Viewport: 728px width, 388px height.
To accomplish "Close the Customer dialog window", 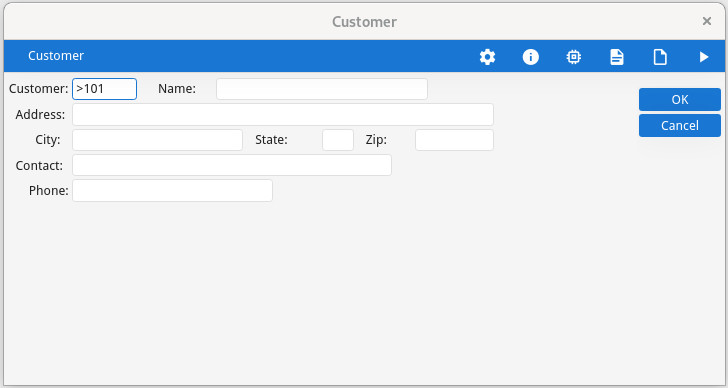I will 707,21.
